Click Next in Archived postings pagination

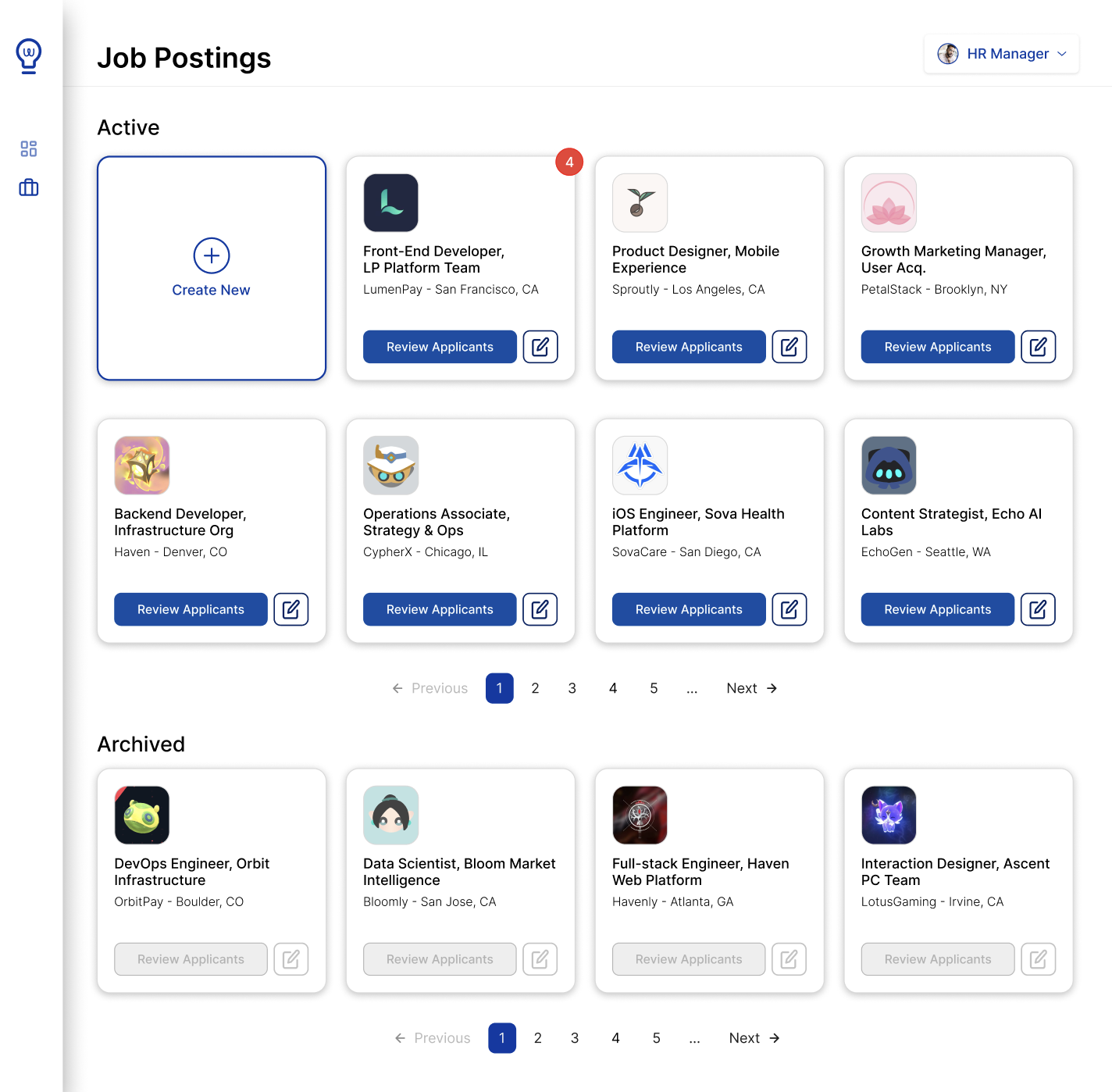tap(754, 1038)
